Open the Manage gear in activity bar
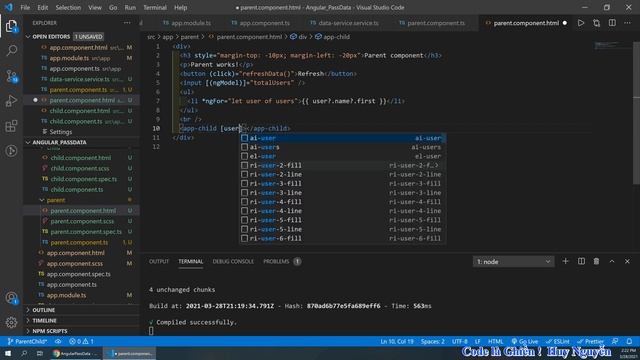The image size is (640, 360). click(11, 322)
